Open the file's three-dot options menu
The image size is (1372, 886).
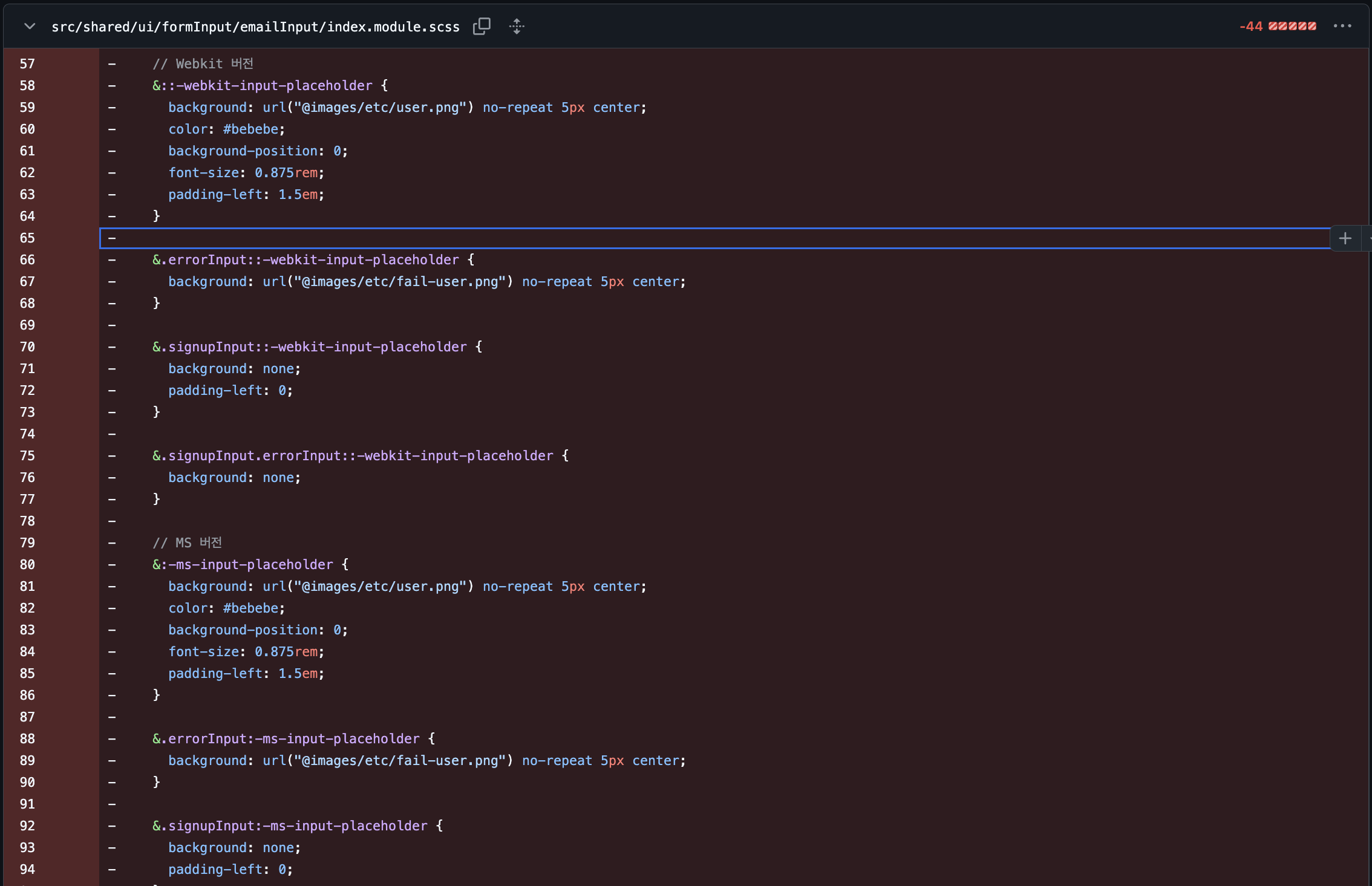click(1342, 26)
